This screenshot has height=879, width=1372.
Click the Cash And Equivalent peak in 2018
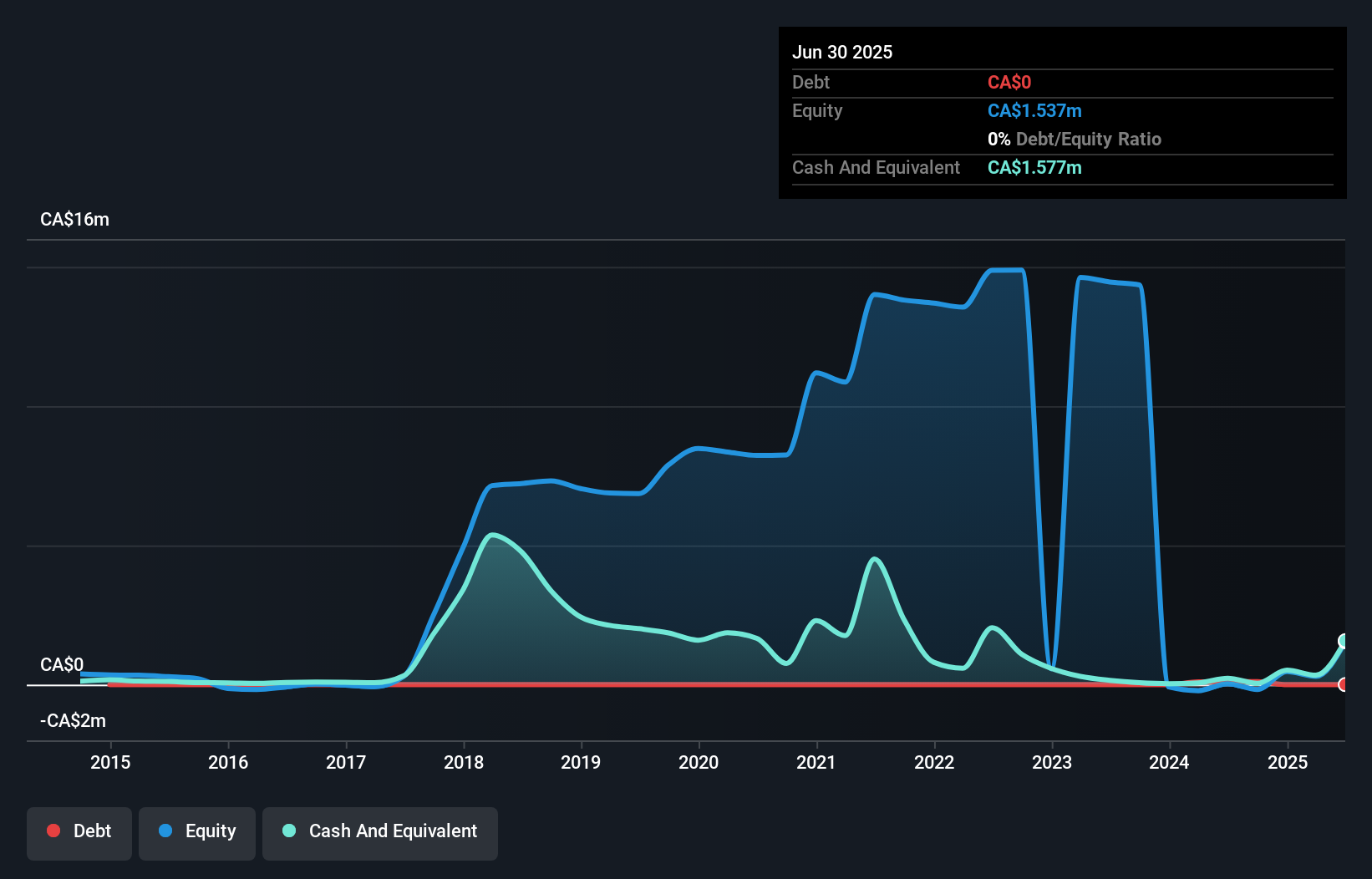(495, 535)
